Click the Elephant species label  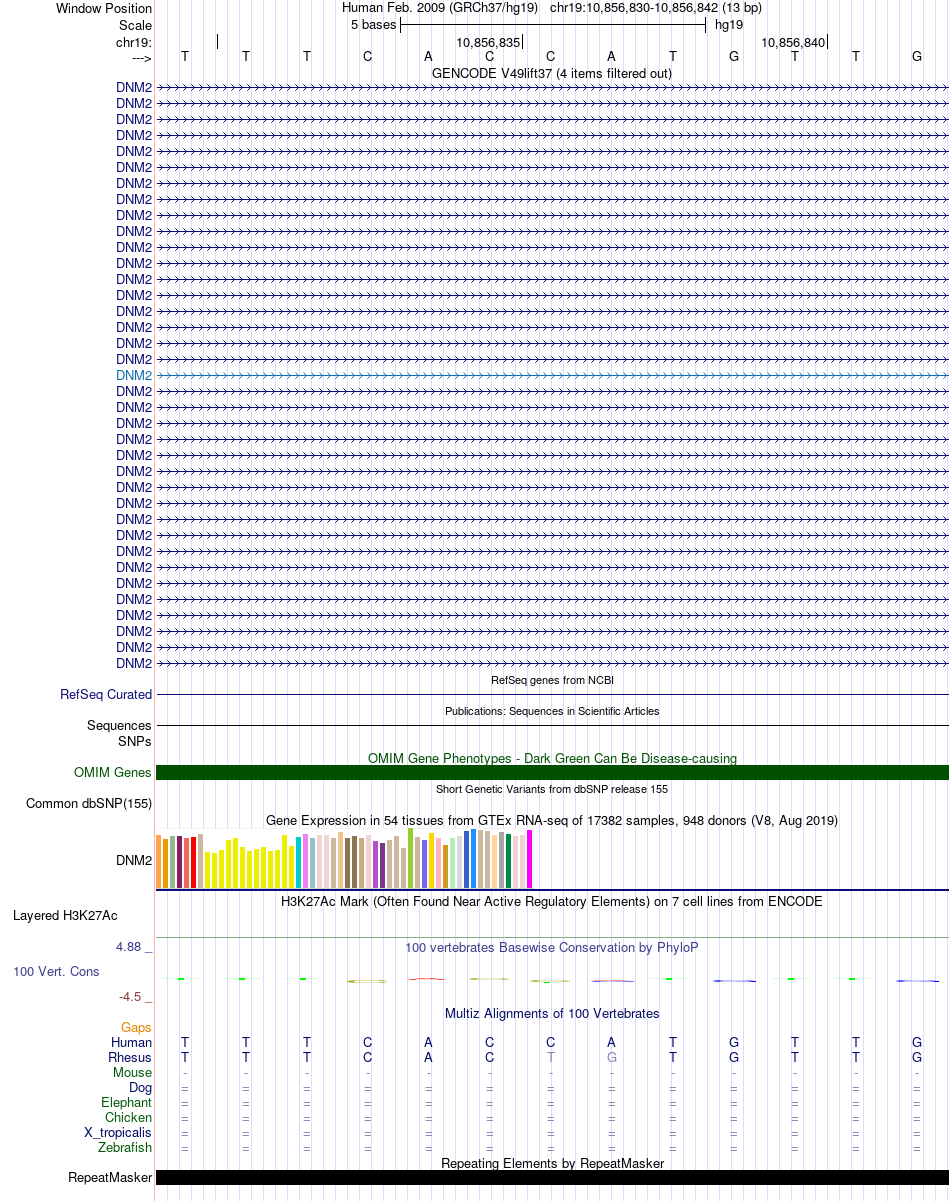click(x=127, y=1102)
